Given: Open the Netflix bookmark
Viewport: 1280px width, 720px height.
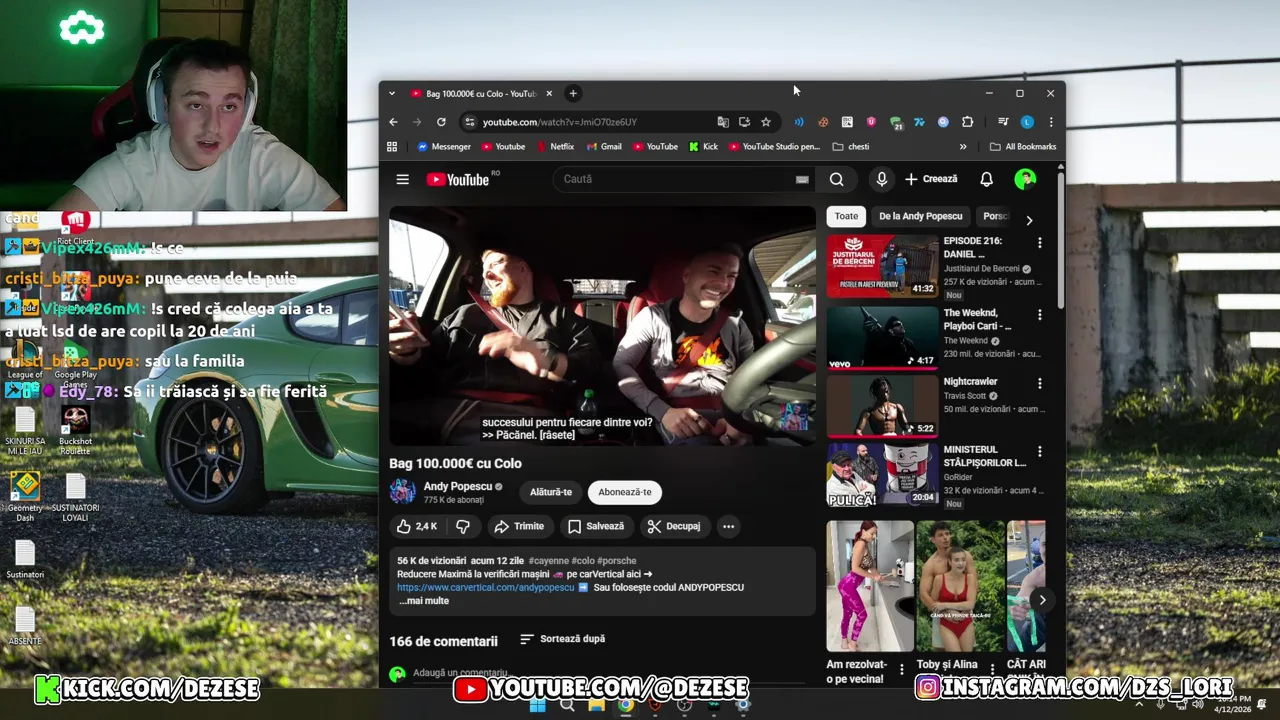Looking at the screenshot, I should point(554,147).
